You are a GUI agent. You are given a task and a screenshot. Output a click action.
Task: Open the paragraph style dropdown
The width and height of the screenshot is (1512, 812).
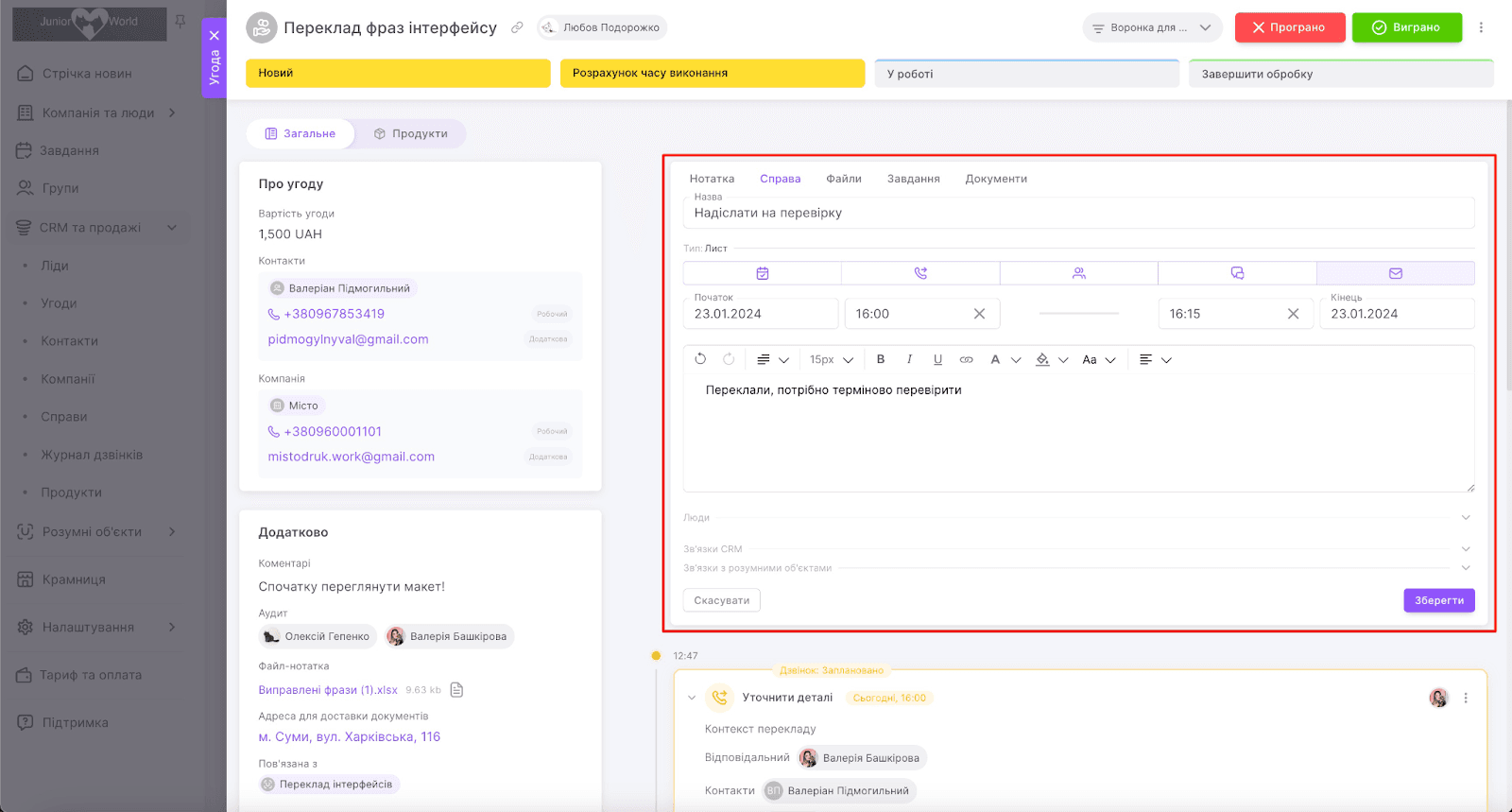tap(772, 359)
